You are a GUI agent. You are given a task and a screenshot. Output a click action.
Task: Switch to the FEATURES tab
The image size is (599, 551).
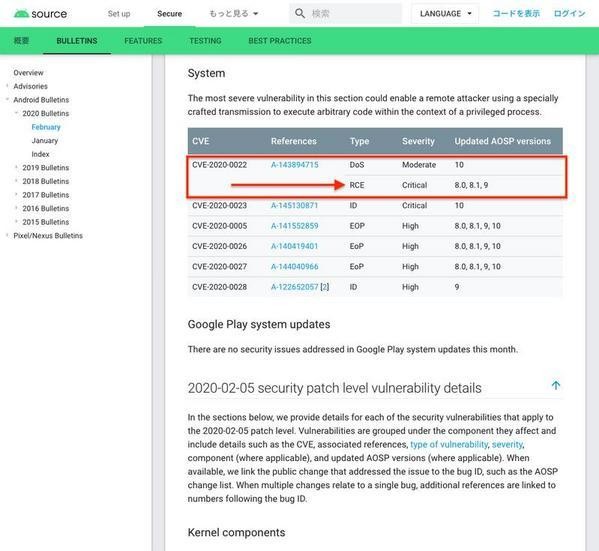coord(143,41)
